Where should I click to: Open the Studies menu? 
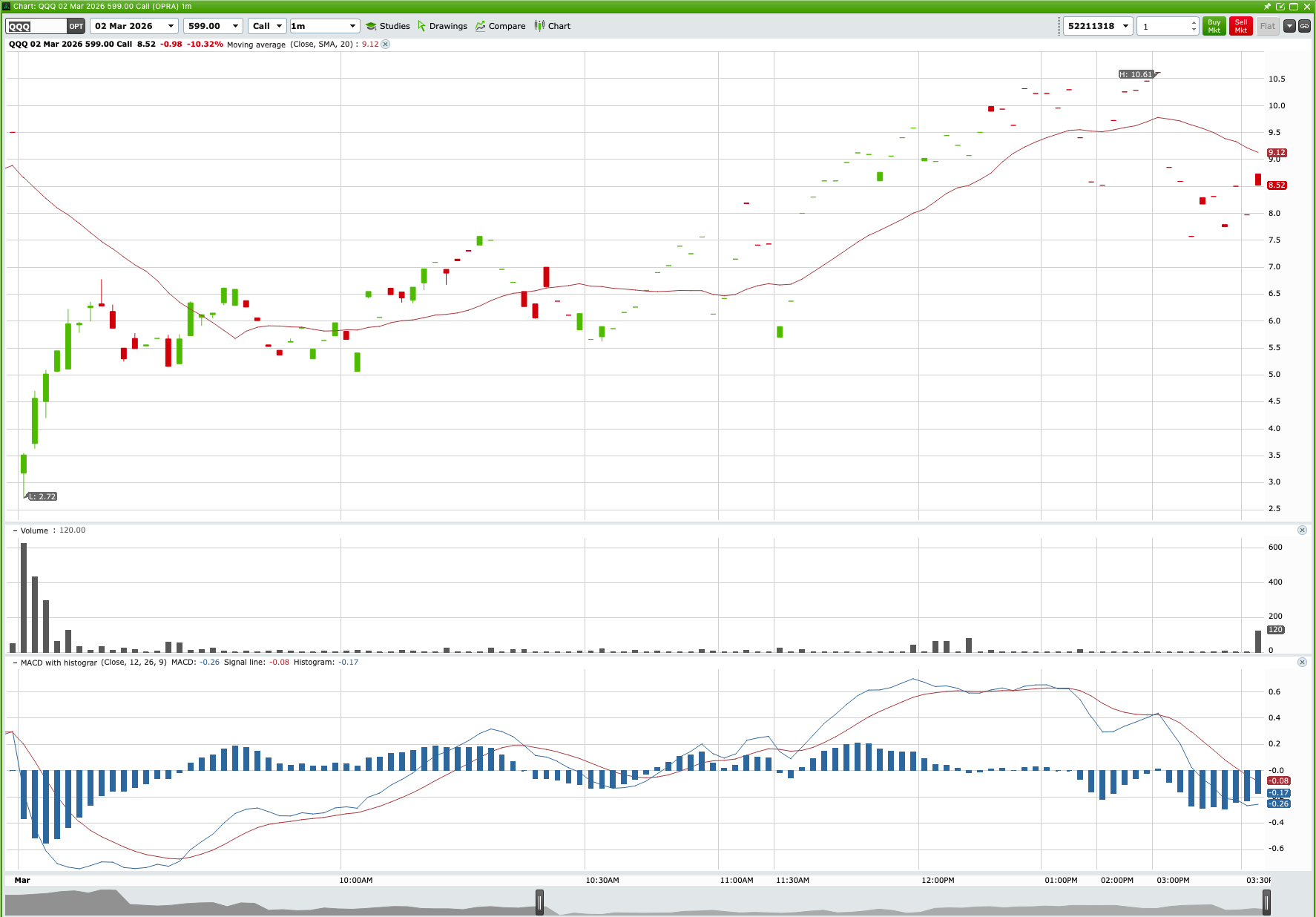pyautogui.click(x=389, y=26)
